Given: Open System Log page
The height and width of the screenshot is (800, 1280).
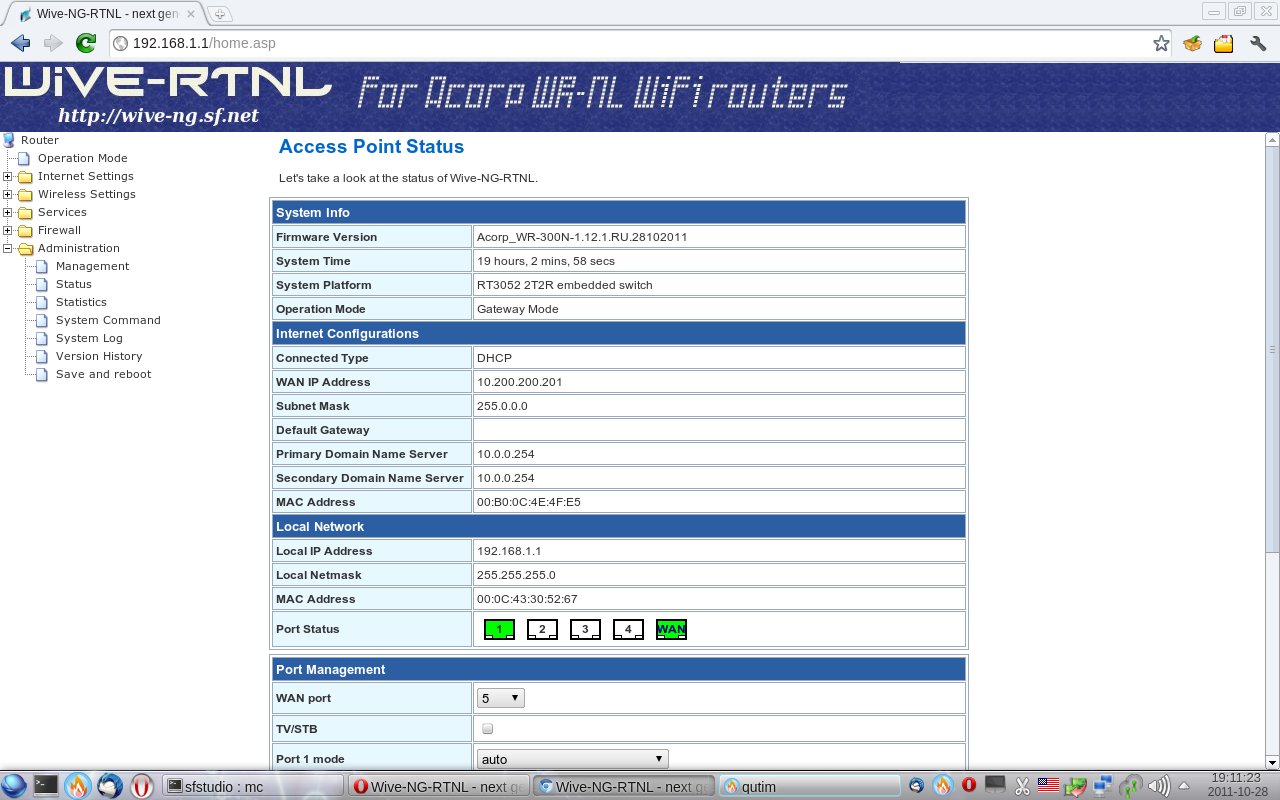Looking at the screenshot, I should (x=89, y=338).
